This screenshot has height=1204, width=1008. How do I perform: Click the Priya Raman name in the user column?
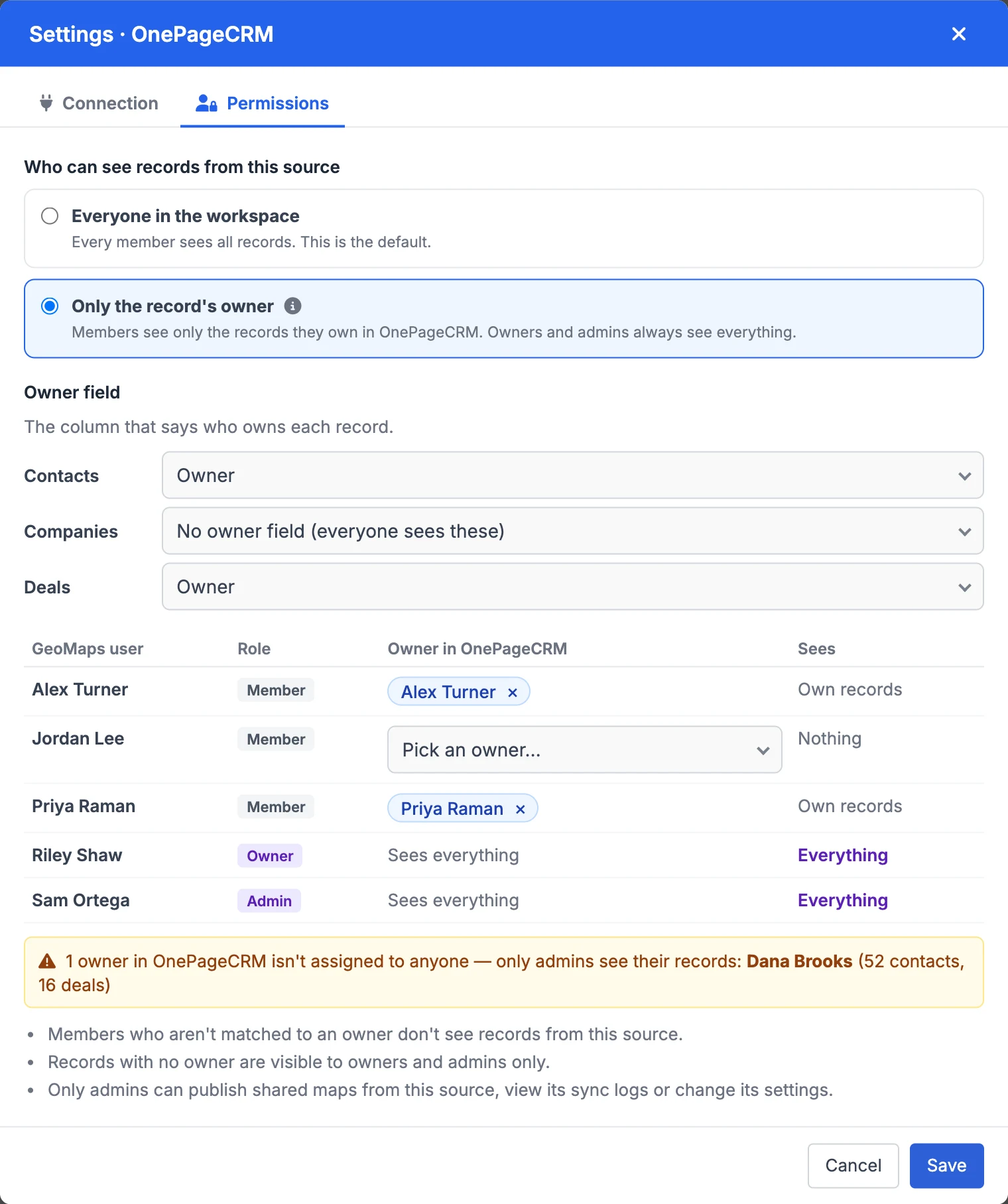84,806
